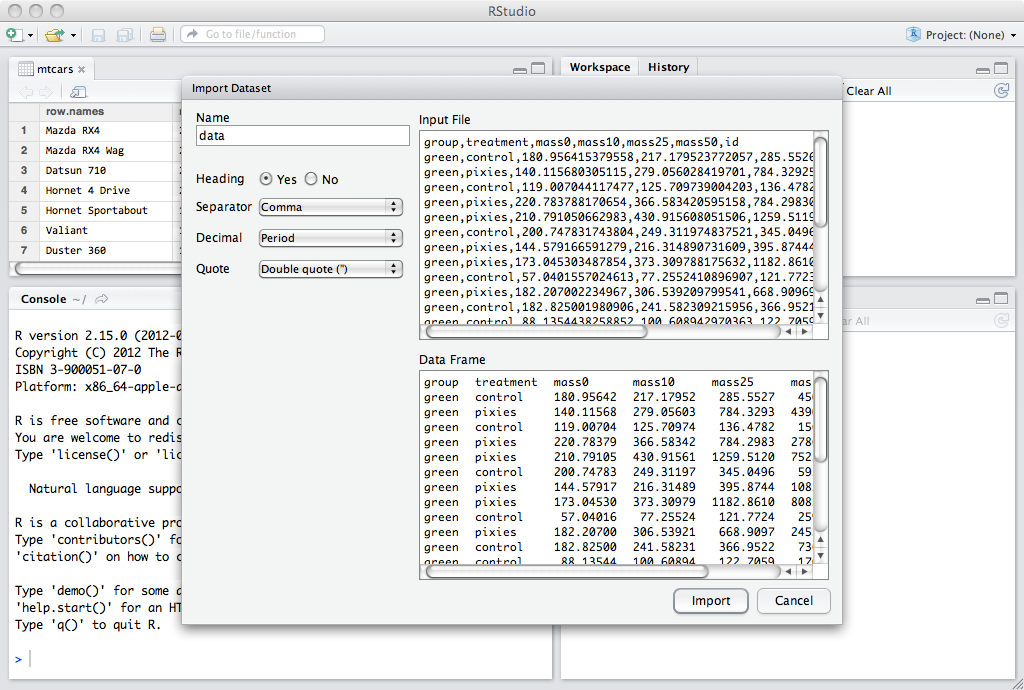Click the New File icon in toolbar

(x=14, y=35)
